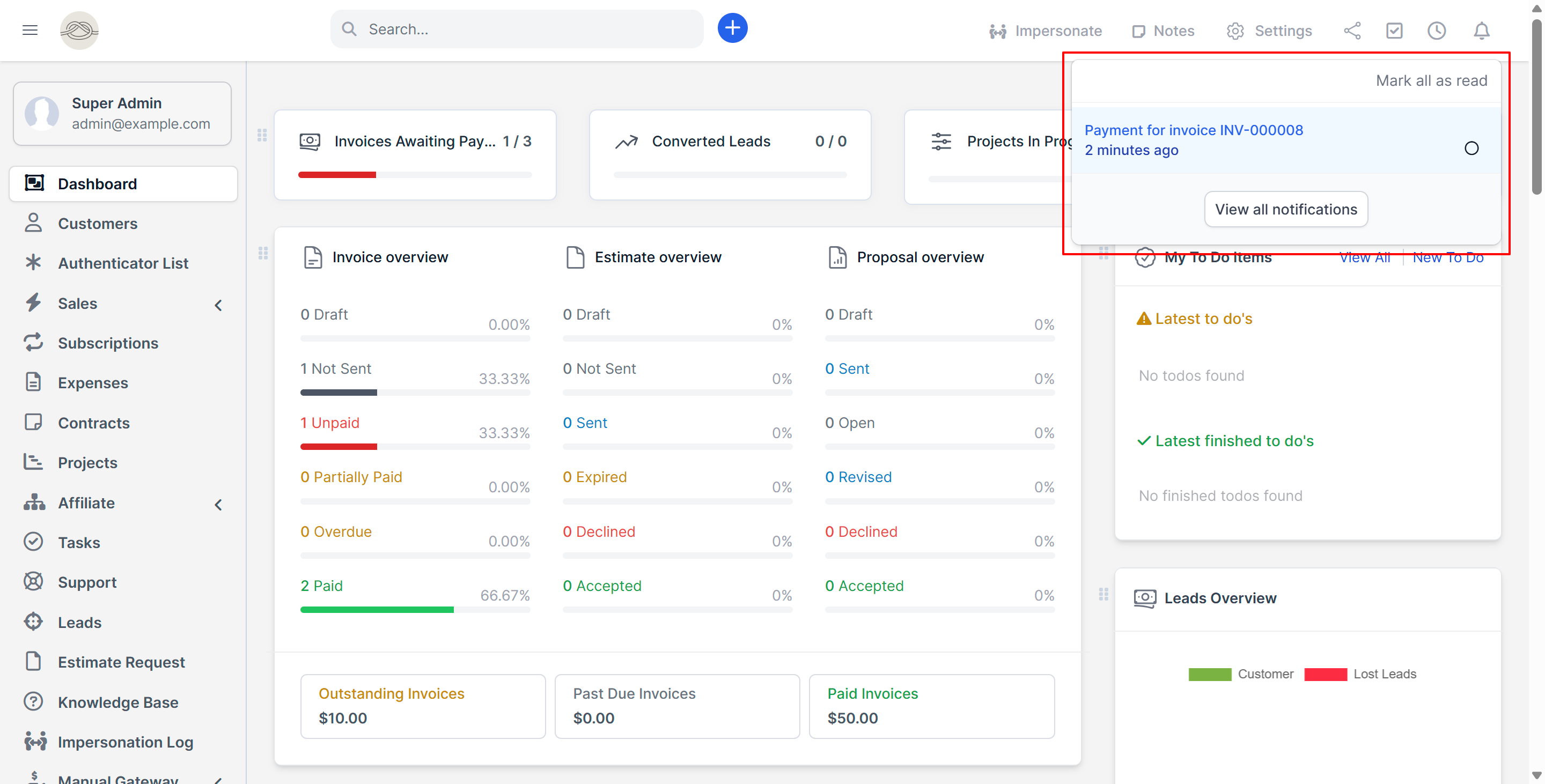The height and width of the screenshot is (784, 1545).
Task: Collapse the Affiliate submenu
Action: (x=218, y=504)
